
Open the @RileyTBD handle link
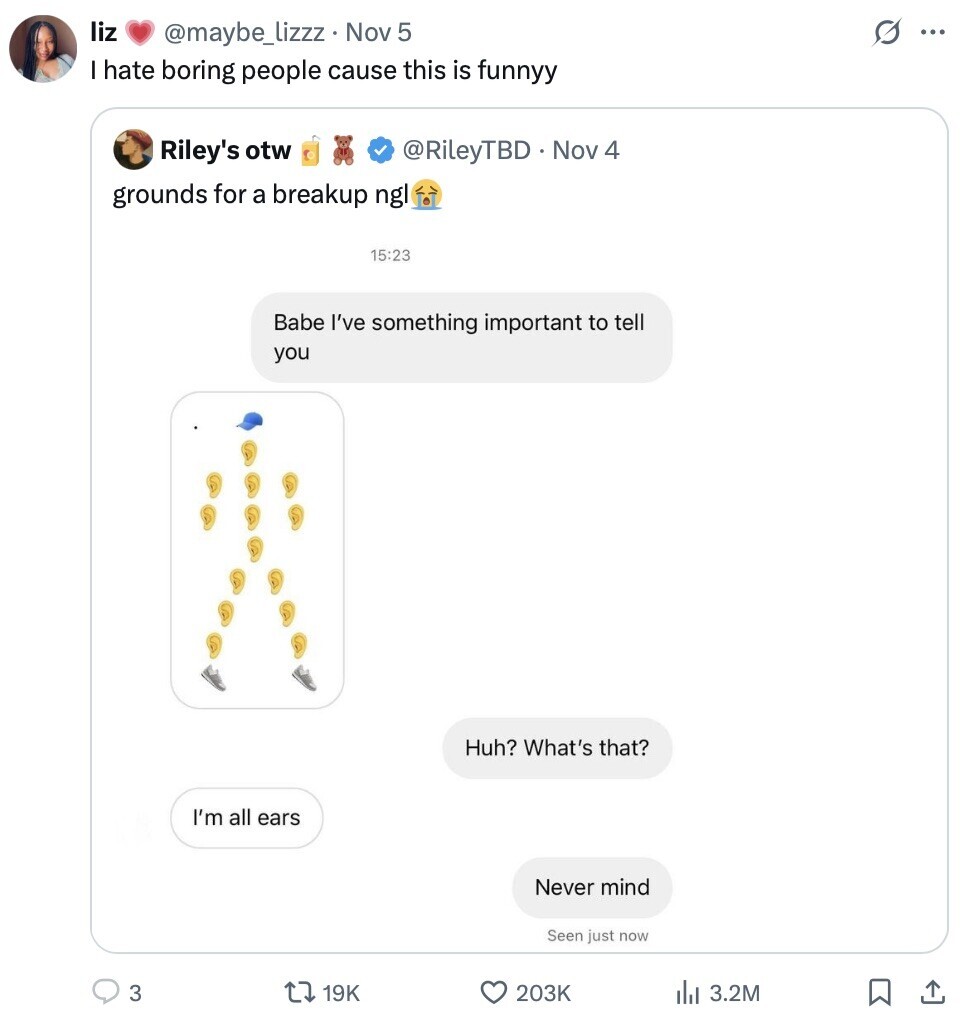pyautogui.click(x=465, y=151)
